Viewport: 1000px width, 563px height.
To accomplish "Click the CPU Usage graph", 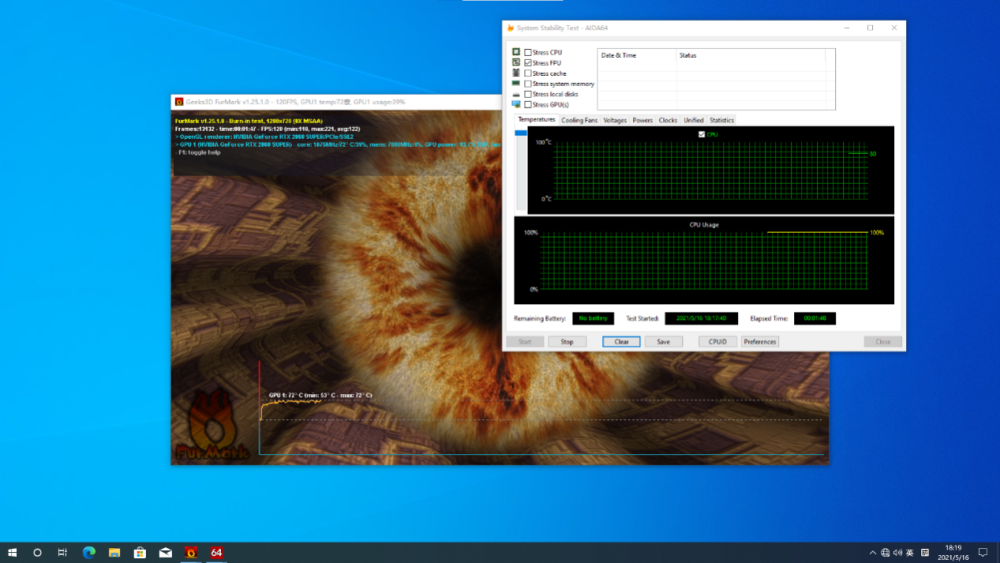I will pyautogui.click(x=704, y=260).
